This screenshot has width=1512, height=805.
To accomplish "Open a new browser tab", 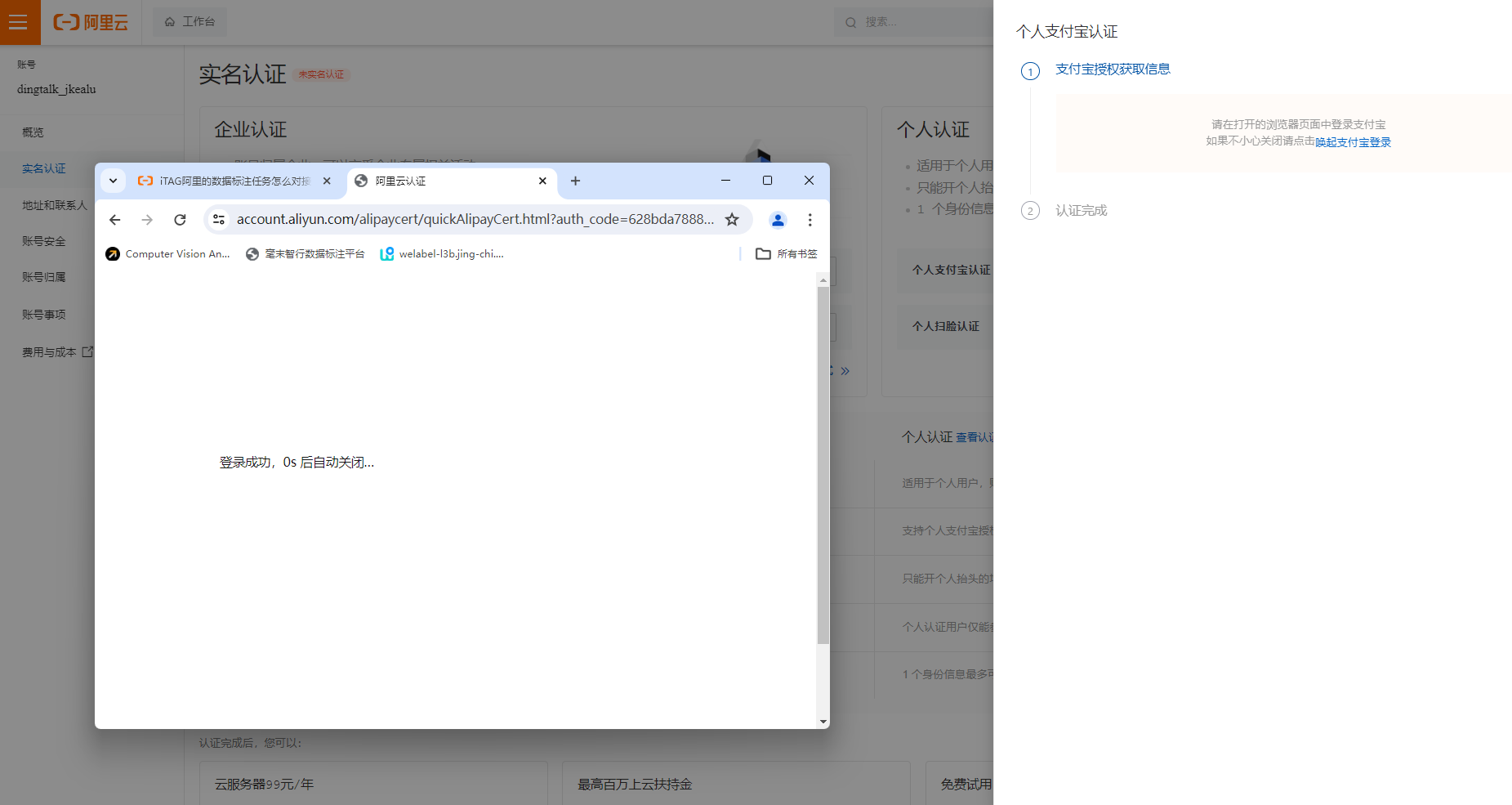I will coord(575,181).
